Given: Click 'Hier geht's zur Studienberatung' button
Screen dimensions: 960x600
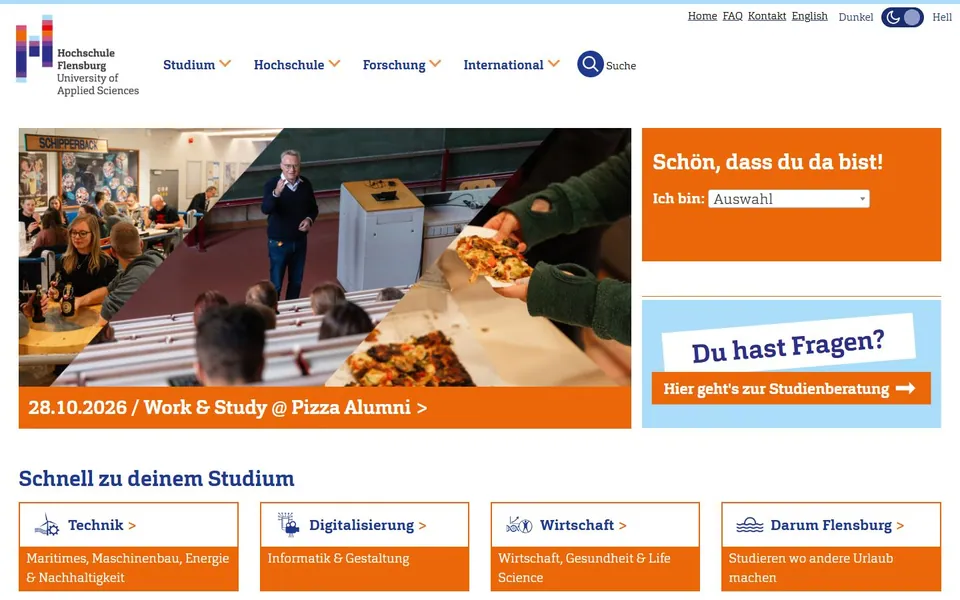Looking at the screenshot, I should (x=791, y=388).
